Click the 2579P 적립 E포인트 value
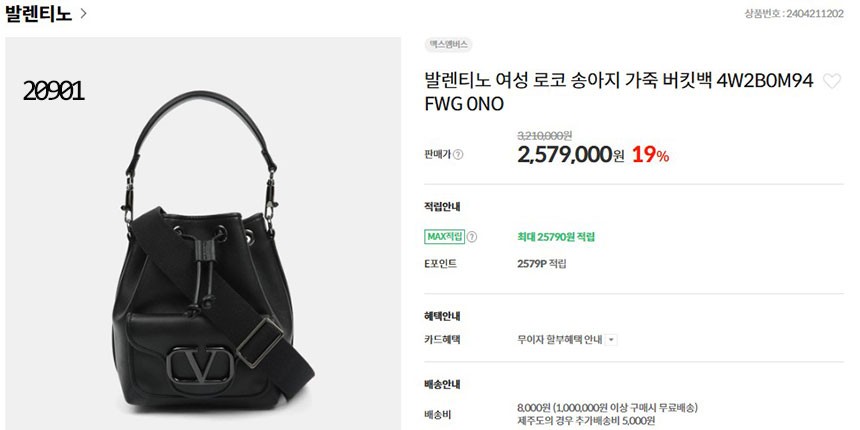Viewport: 860px width, 430px height. click(542, 264)
